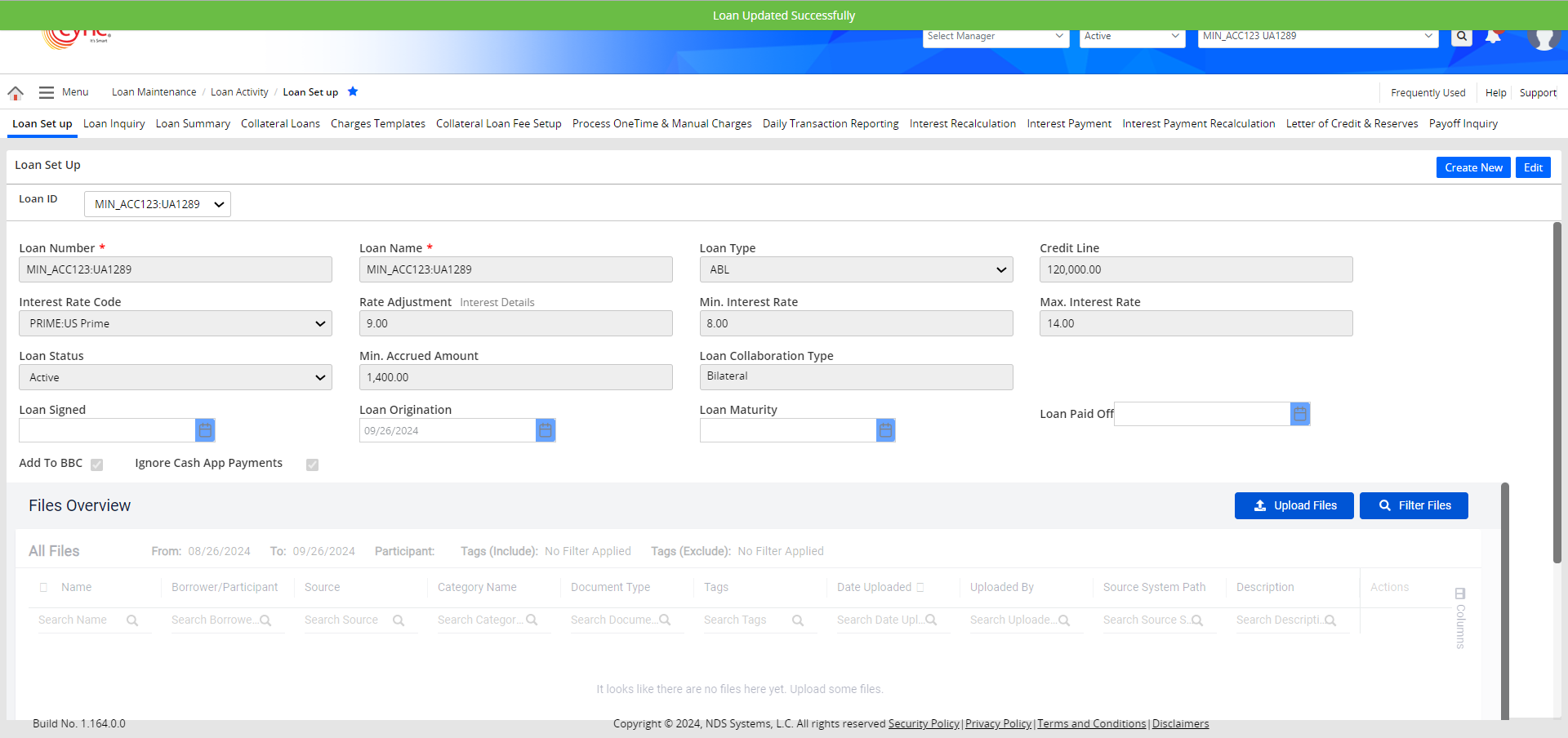Switch to the Loan Inquiry tab
Screen dimensions: 1568x738
coord(114,124)
